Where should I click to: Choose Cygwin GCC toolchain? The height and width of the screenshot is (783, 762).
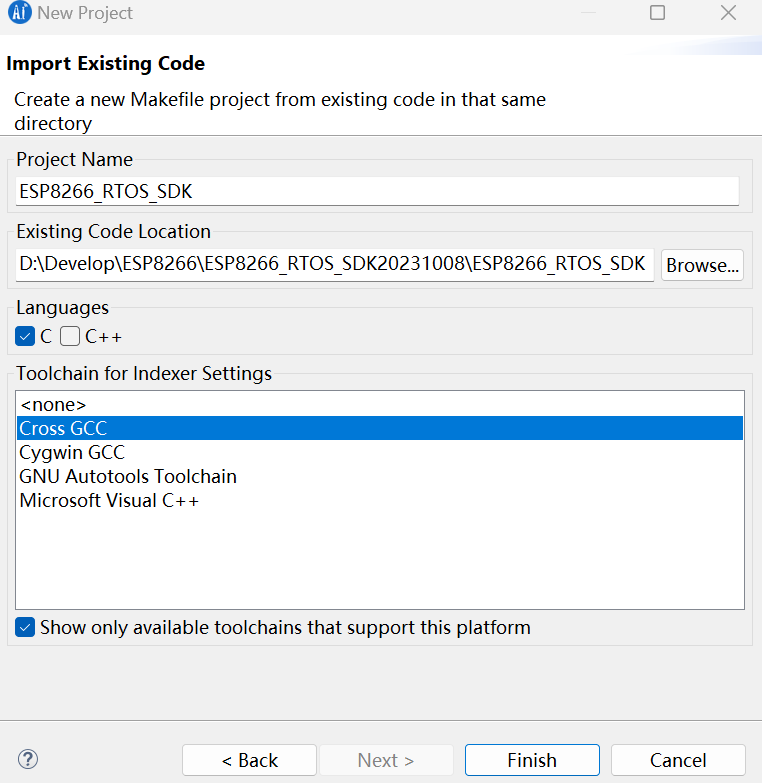pyautogui.click(x=380, y=452)
